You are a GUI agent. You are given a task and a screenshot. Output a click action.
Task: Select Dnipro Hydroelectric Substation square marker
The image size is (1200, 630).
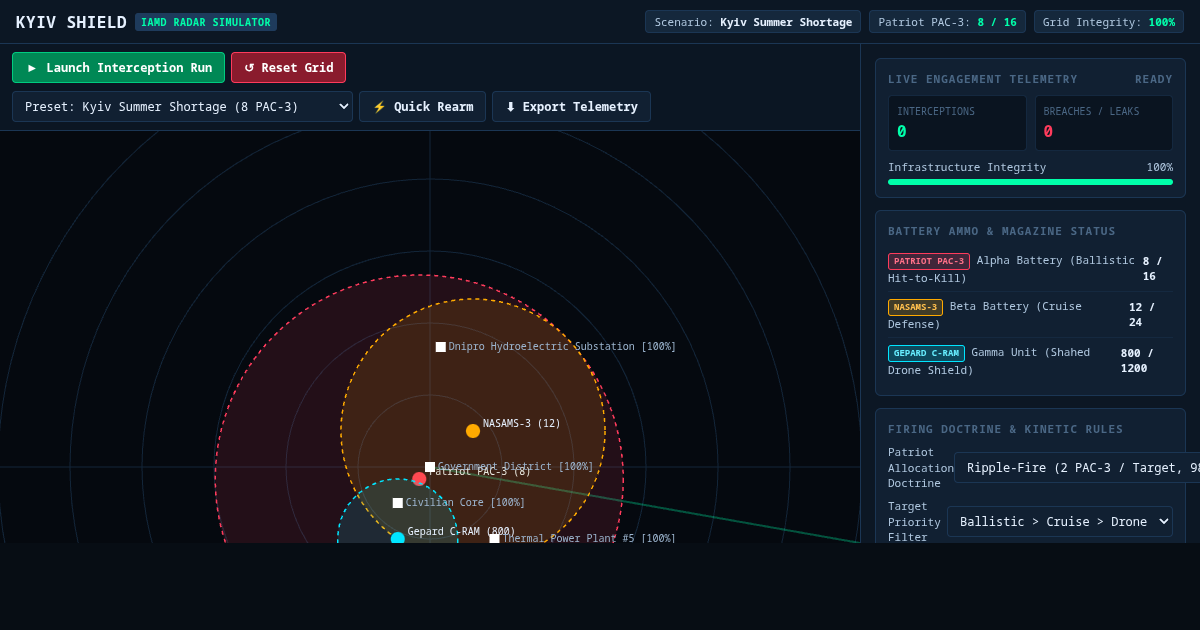pyautogui.click(x=441, y=347)
